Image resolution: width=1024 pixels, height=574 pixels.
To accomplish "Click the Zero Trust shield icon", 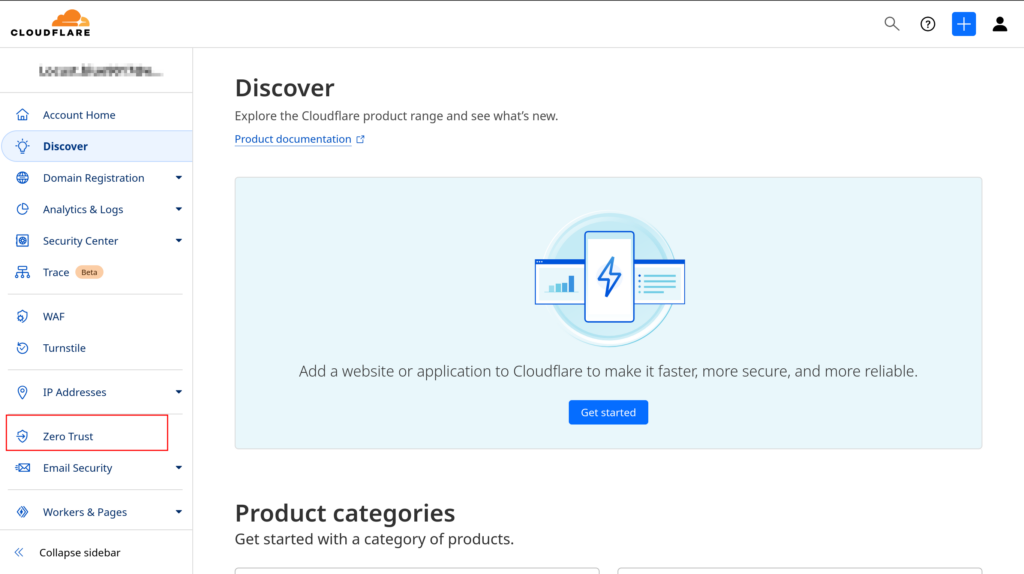I will 22,436.
